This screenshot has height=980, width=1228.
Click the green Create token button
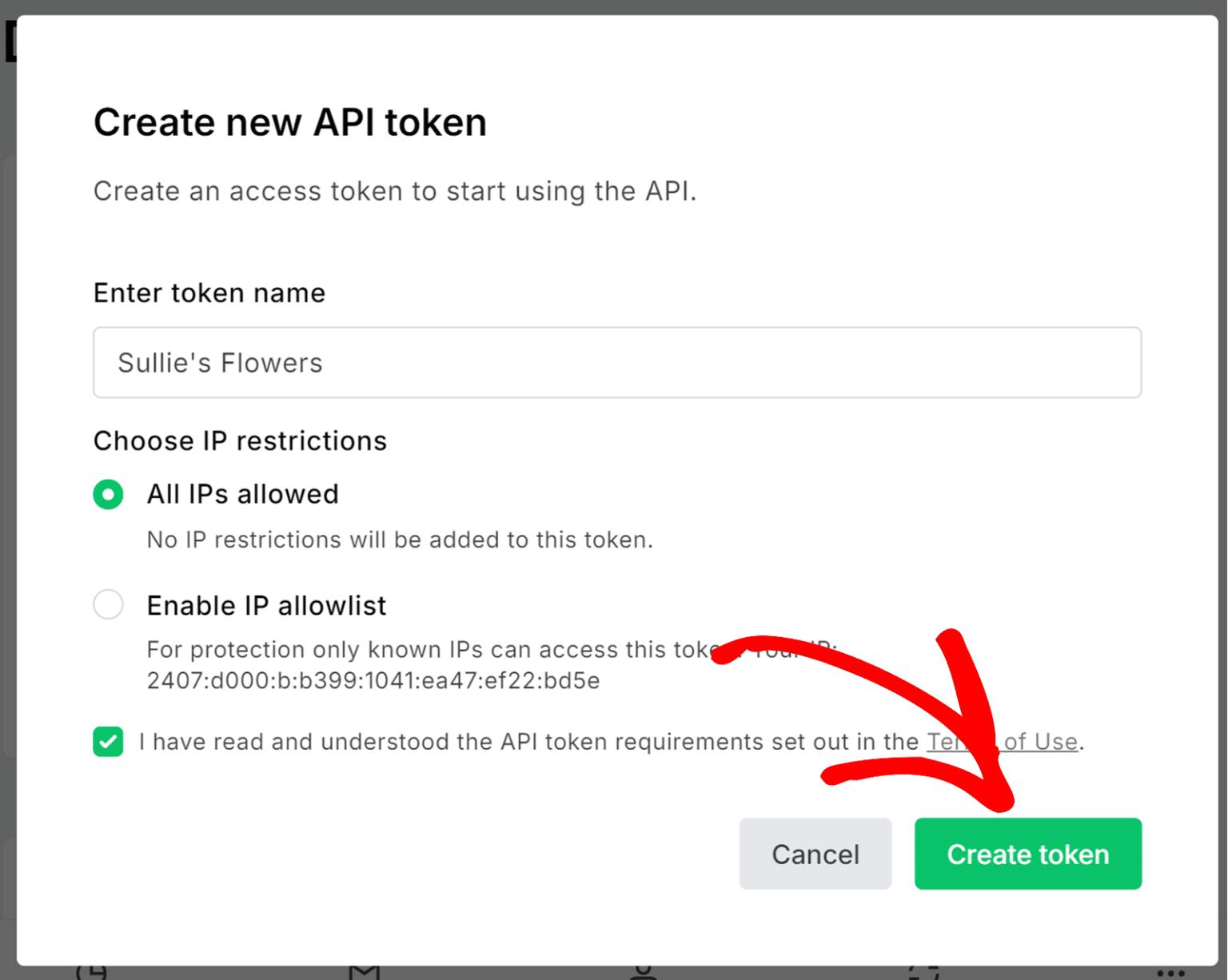pos(1028,854)
